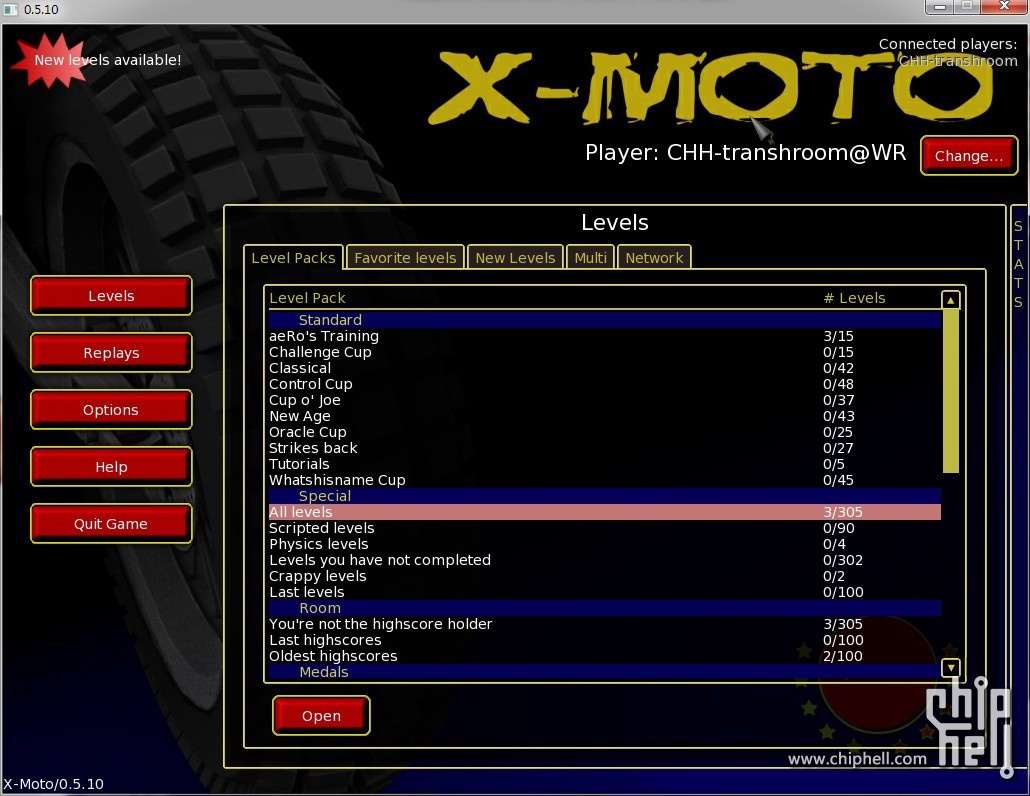
Task: Change the current player profile
Action: click(x=969, y=156)
